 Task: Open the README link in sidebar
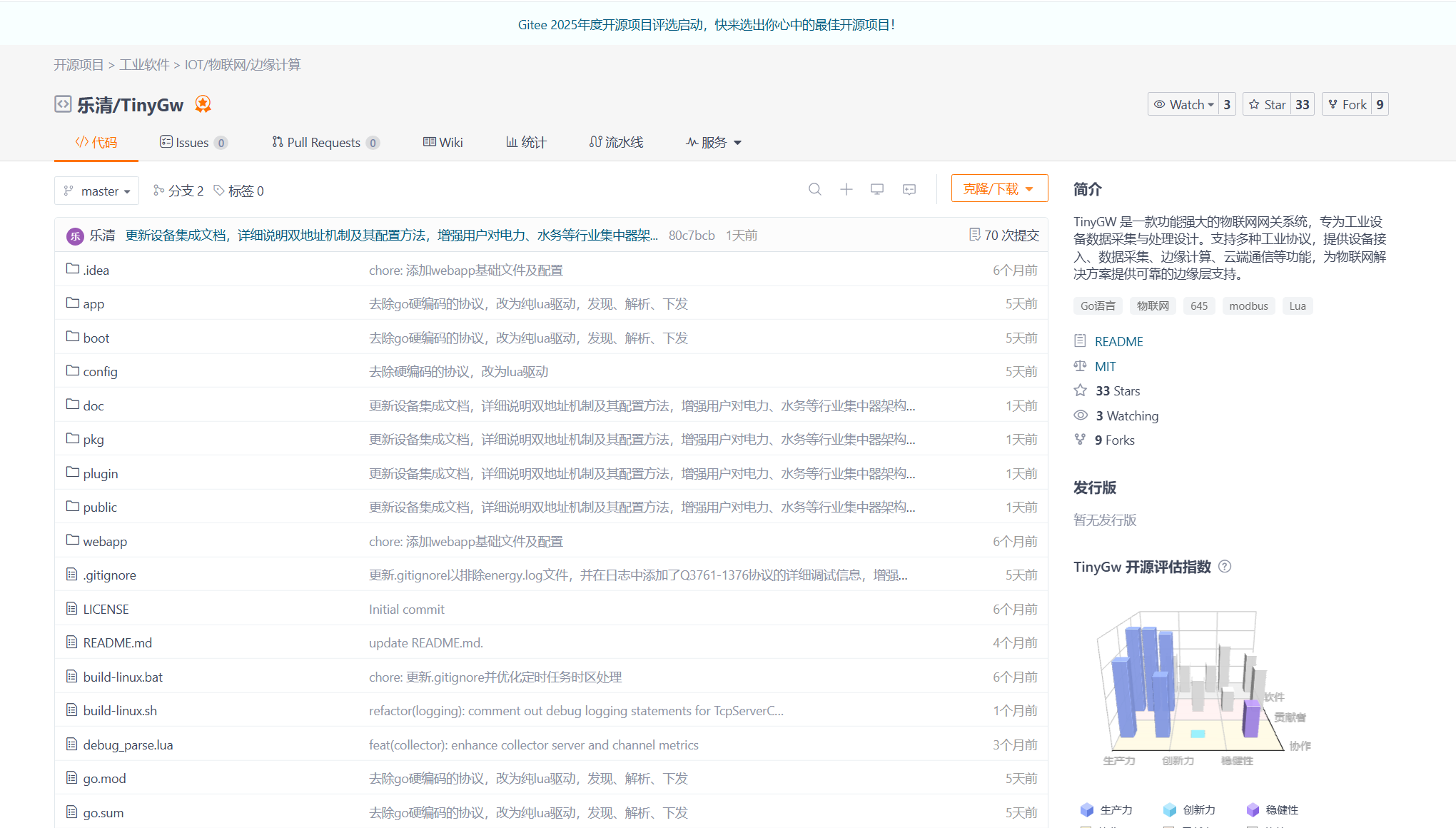[1118, 341]
